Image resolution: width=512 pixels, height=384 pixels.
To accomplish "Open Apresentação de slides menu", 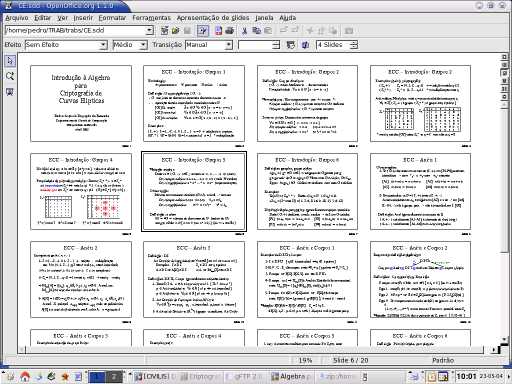I will click(213, 18).
